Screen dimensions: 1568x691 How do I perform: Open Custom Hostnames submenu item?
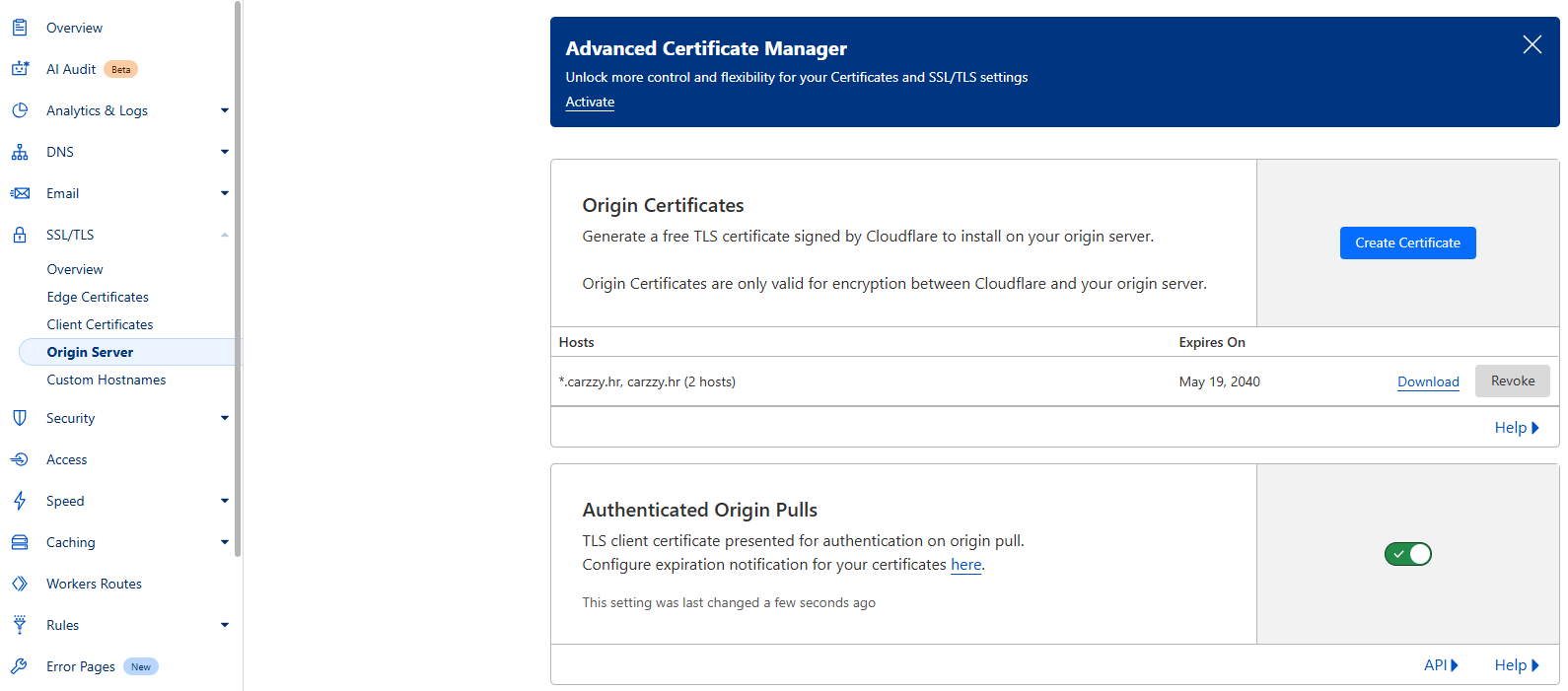(107, 380)
